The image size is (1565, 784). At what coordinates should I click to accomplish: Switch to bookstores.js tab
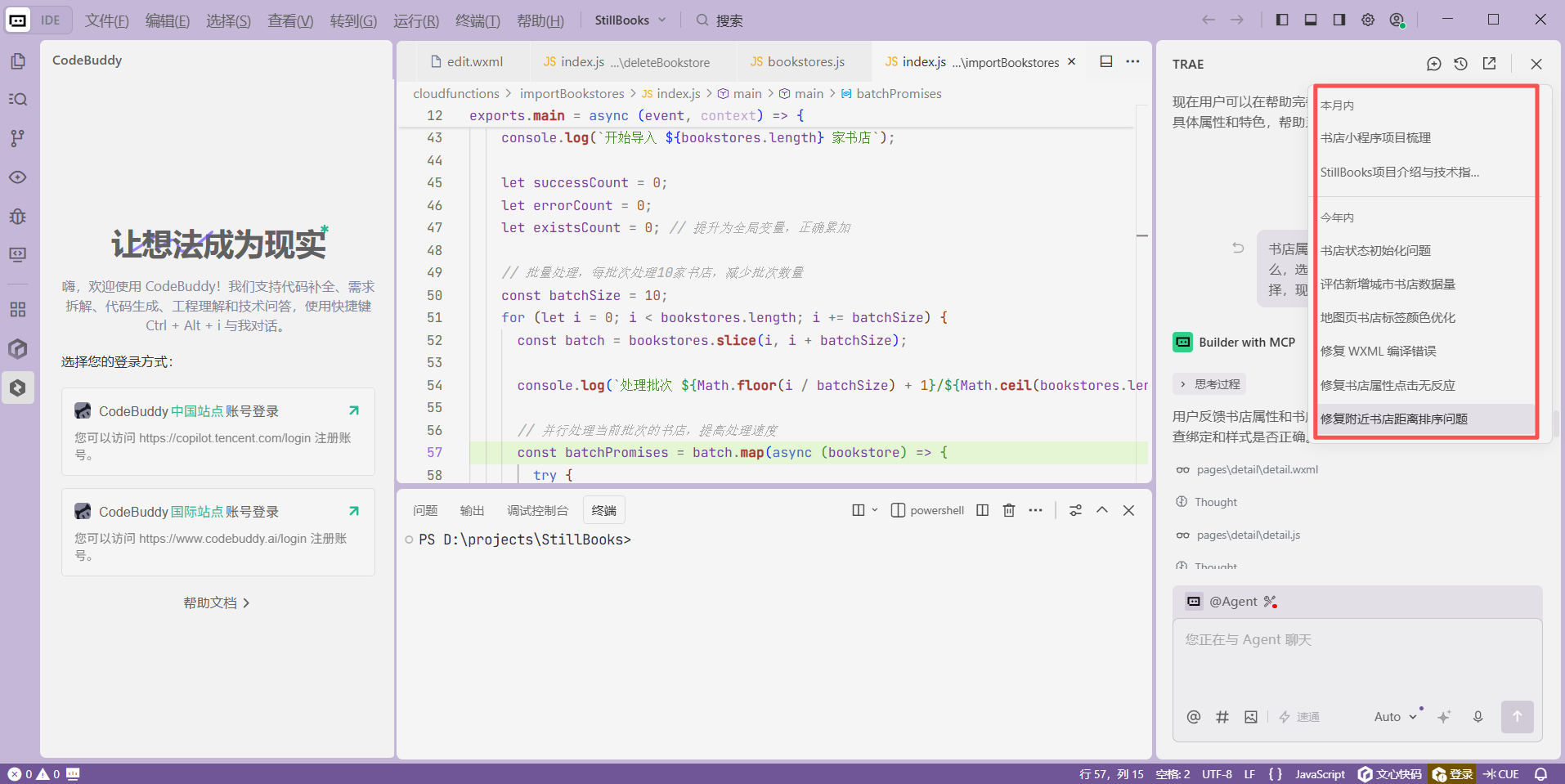798,62
